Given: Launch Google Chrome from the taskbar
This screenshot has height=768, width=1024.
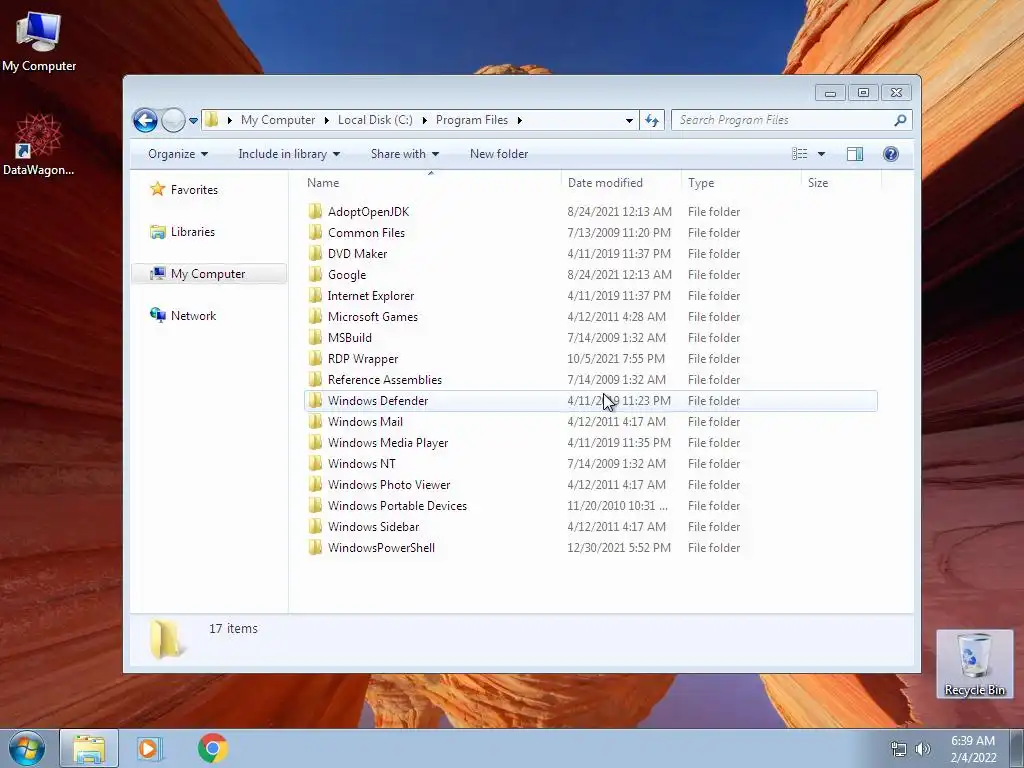Looking at the screenshot, I should coord(212,748).
